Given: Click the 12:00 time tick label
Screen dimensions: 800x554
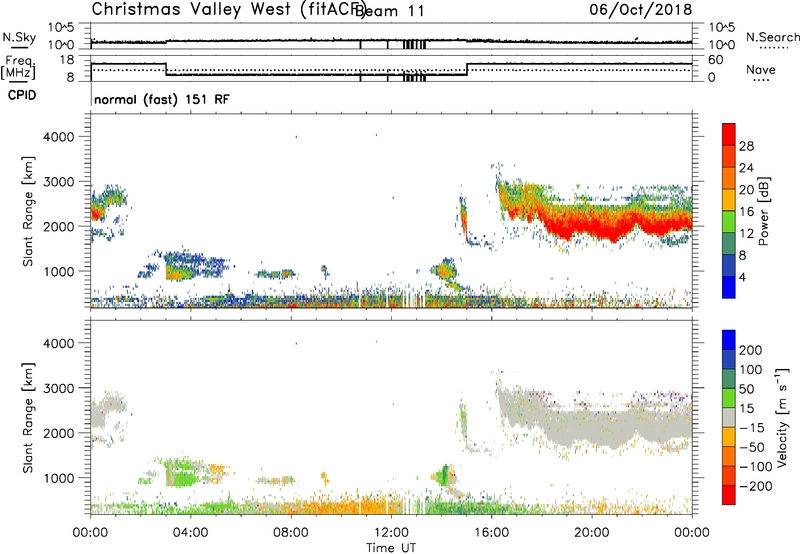Looking at the screenshot, I should 391,533.
